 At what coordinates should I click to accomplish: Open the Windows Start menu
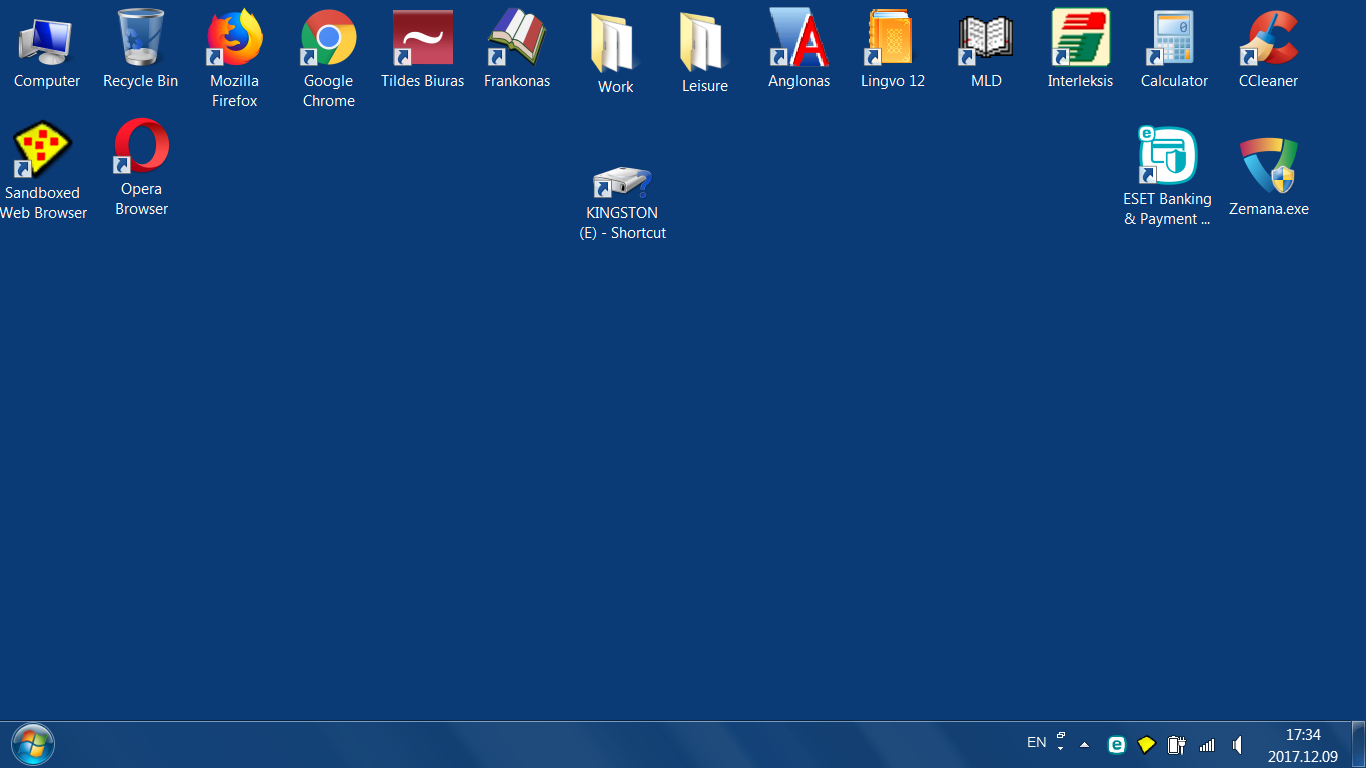pos(32,744)
